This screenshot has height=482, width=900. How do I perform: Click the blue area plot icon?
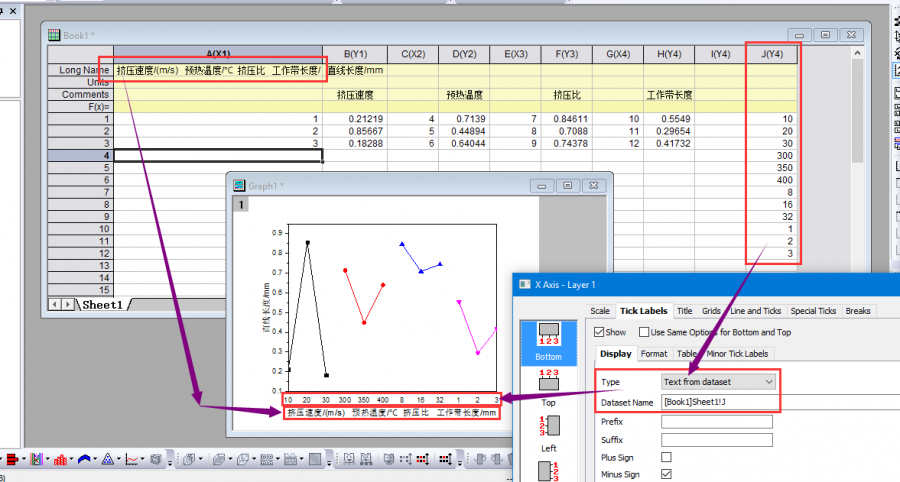tap(84, 459)
